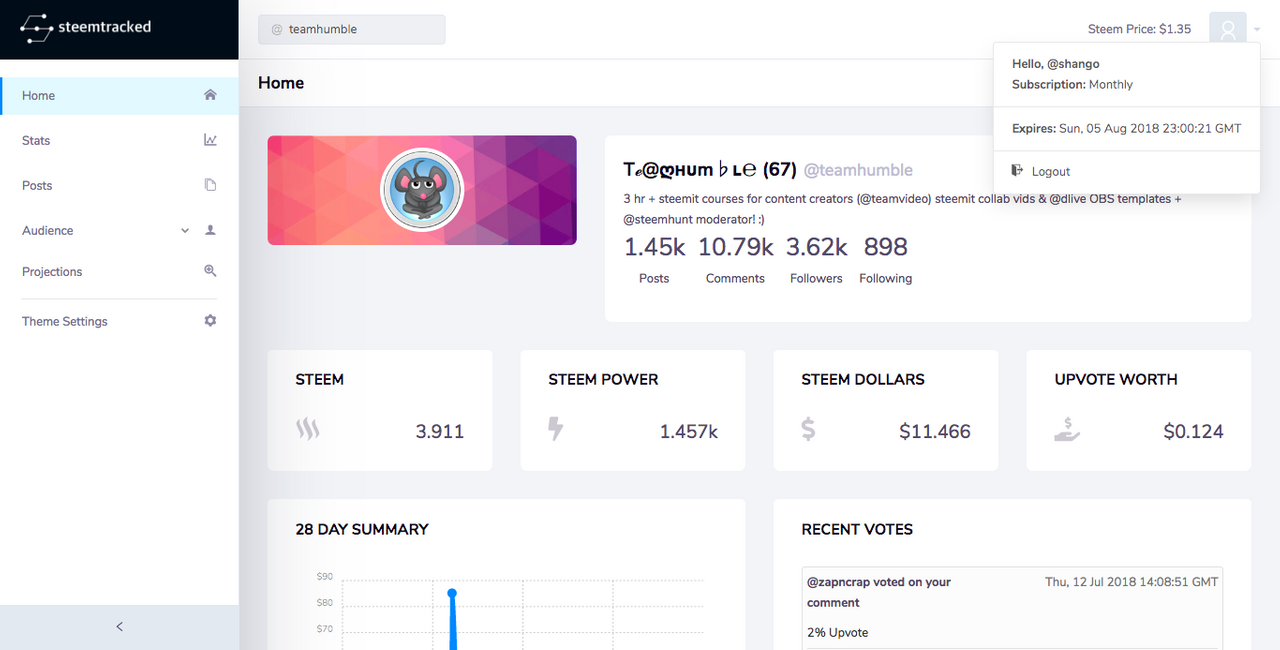The height and width of the screenshot is (650, 1280).
Task: Click the Steem Power lightning bolt icon
Action: click(x=556, y=430)
